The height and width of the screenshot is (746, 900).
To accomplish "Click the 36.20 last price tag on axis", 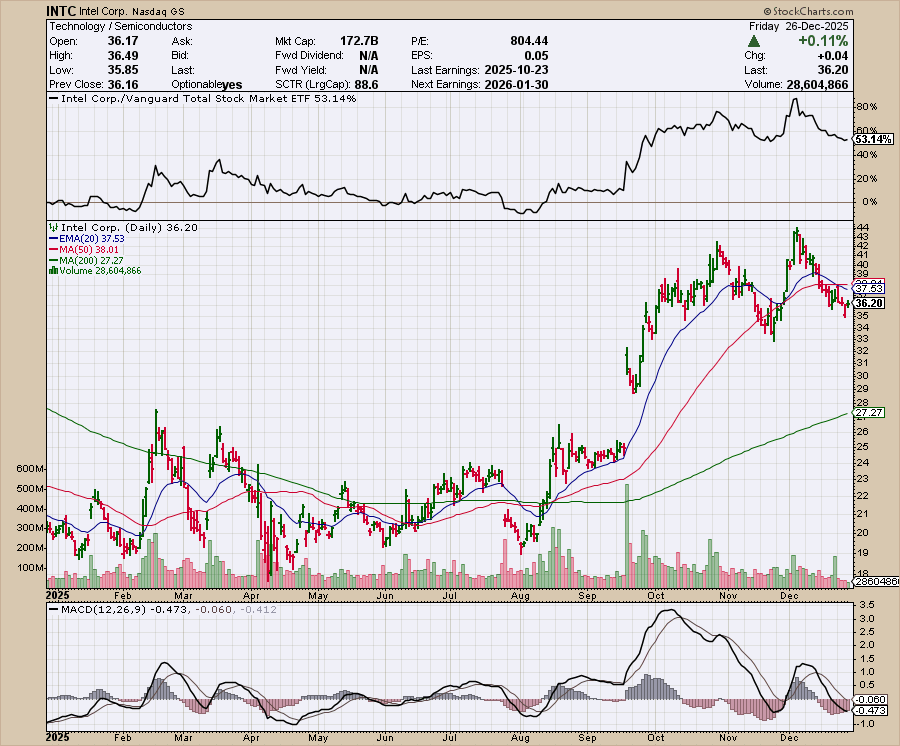I will [x=869, y=303].
